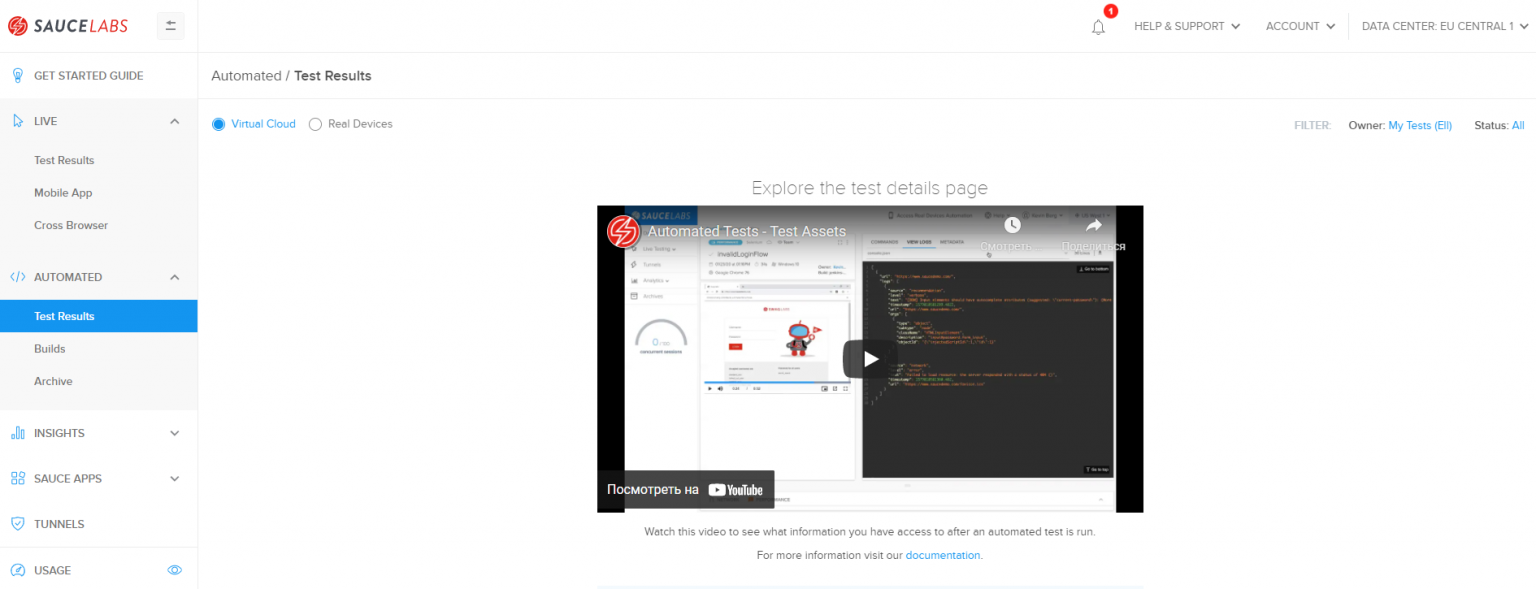Image resolution: width=1536 pixels, height=589 pixels.
Task: Select the Virtual Cloud radio button
Action: 217,123
